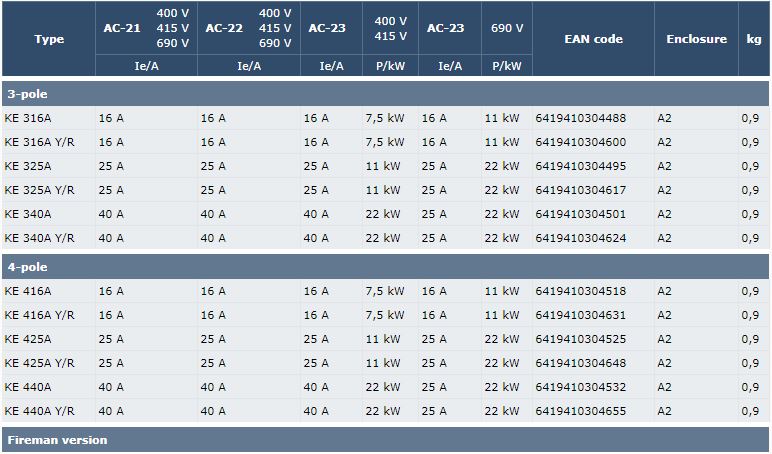This screenshot has width=772, height=454.
Task: Click the KE 325A Y/R type entry
Action: click(x=39, y=190)
